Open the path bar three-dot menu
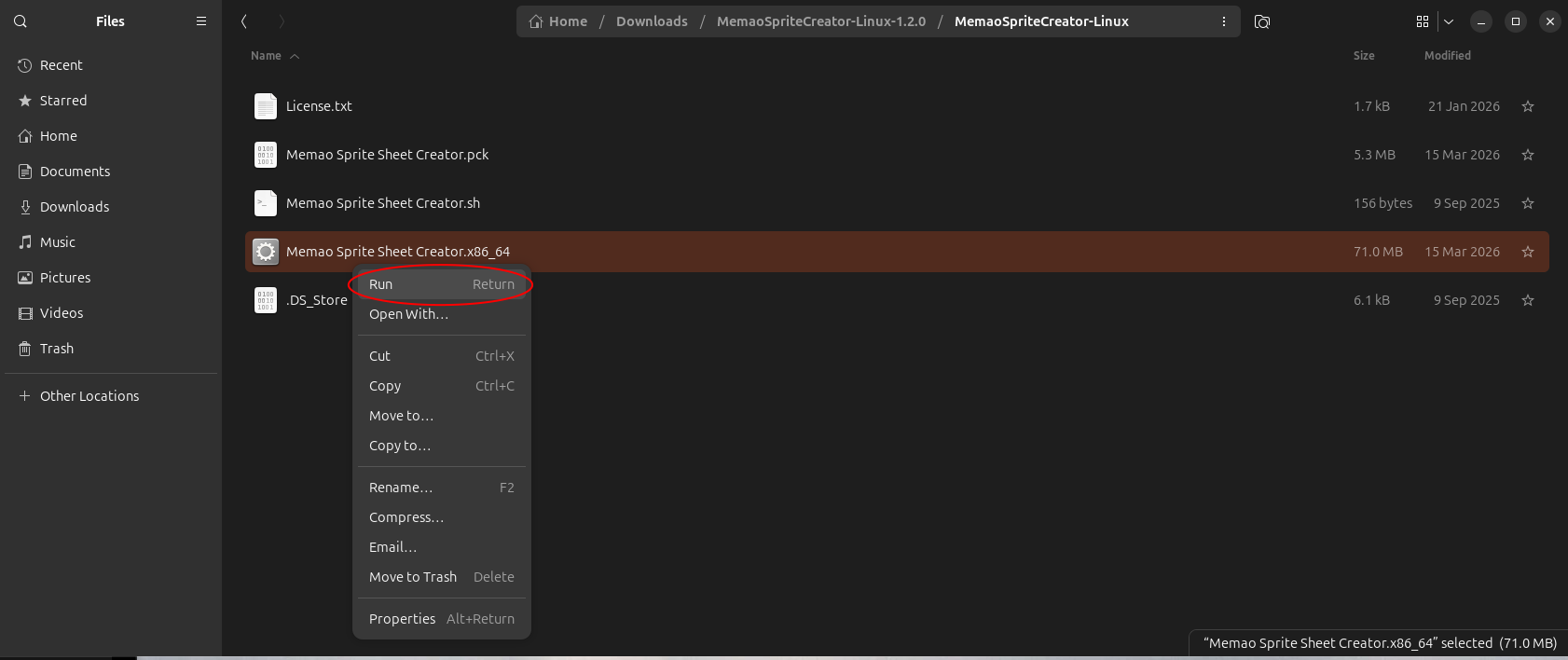Screen dimensions: 1568x660 [x=1224, y=21]
